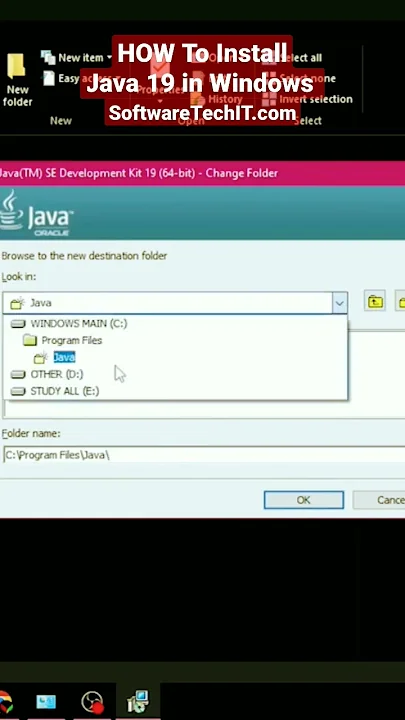405x720 pixels.
Task: Click the Java installer taskbar icon
Action: [x=138, y=702]
